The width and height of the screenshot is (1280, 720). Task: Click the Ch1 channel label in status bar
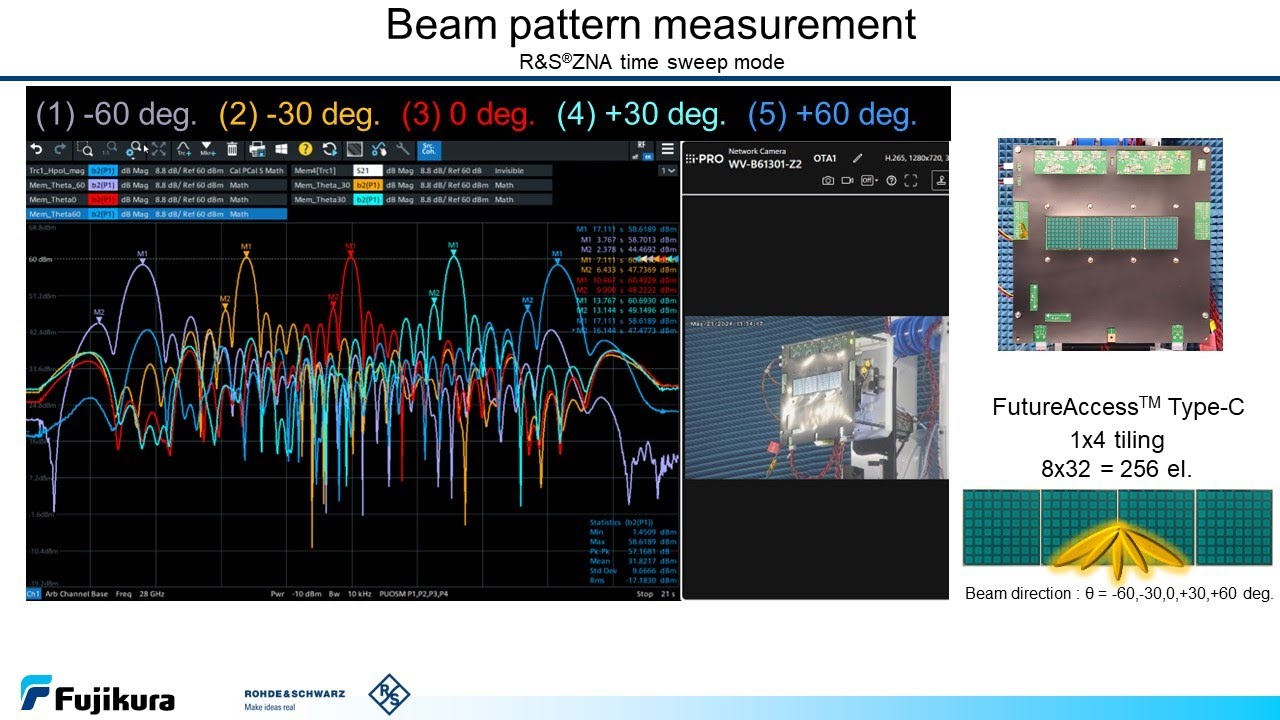click(34, 594)
